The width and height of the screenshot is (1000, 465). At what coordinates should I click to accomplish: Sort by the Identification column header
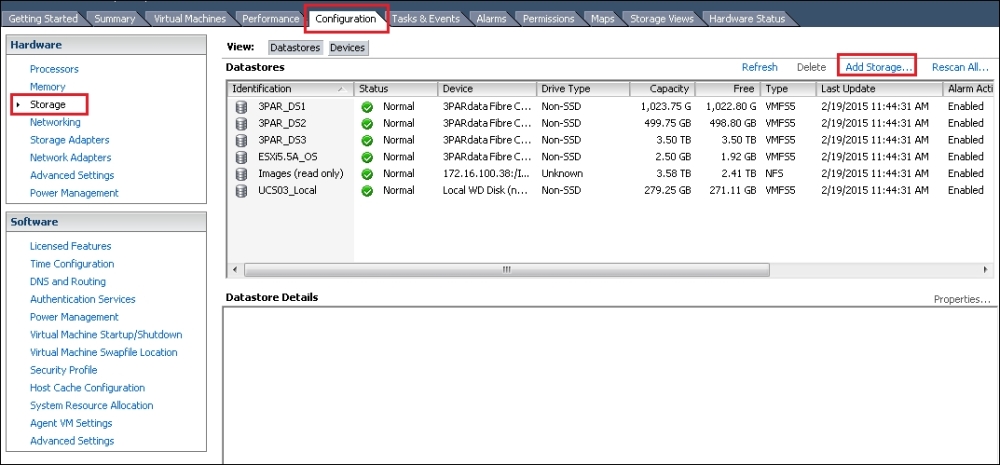click(290, 89)
